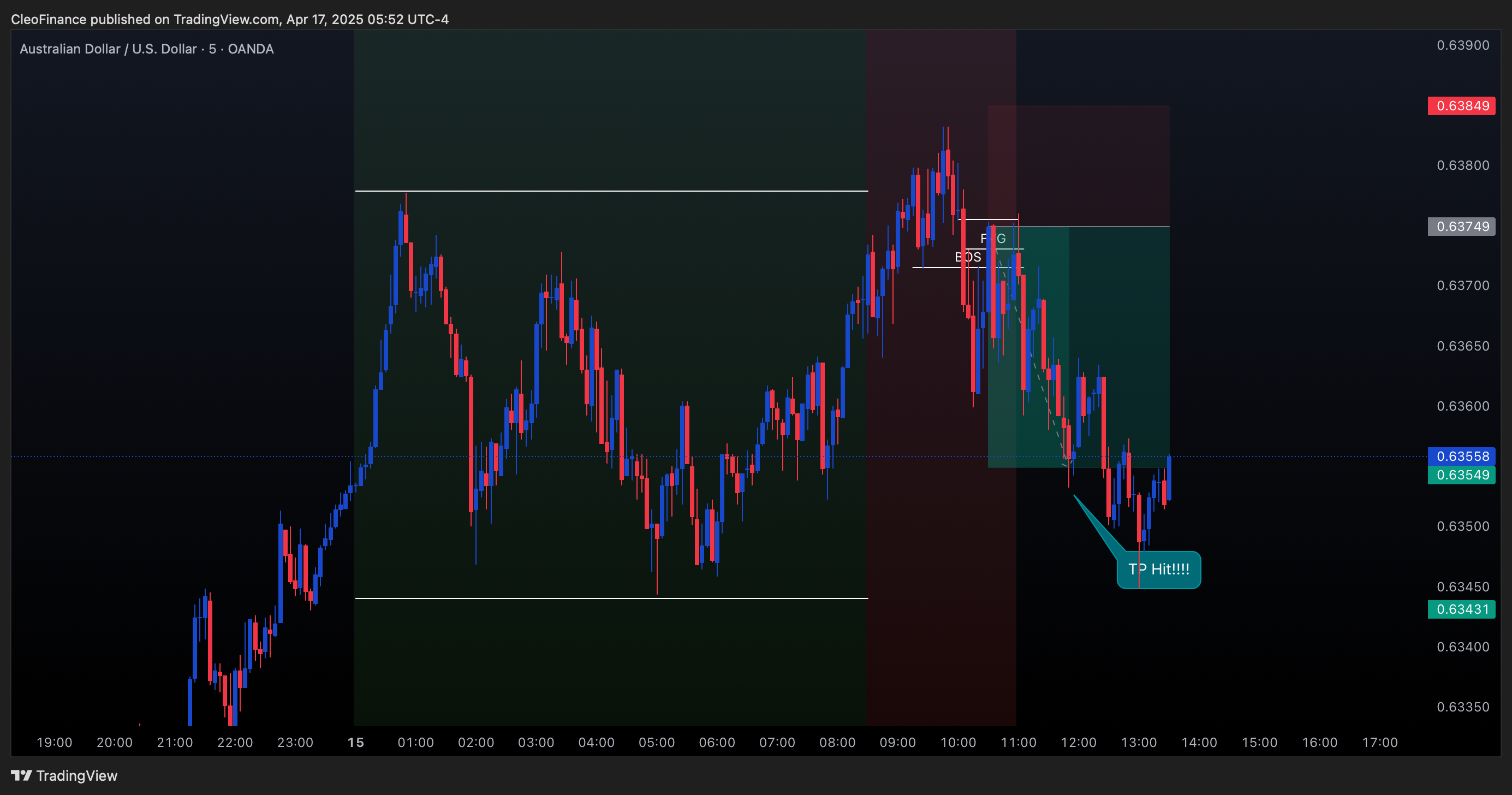
Task: Click the 0.63700 price axis value
Action: (x=1463, y=286)
